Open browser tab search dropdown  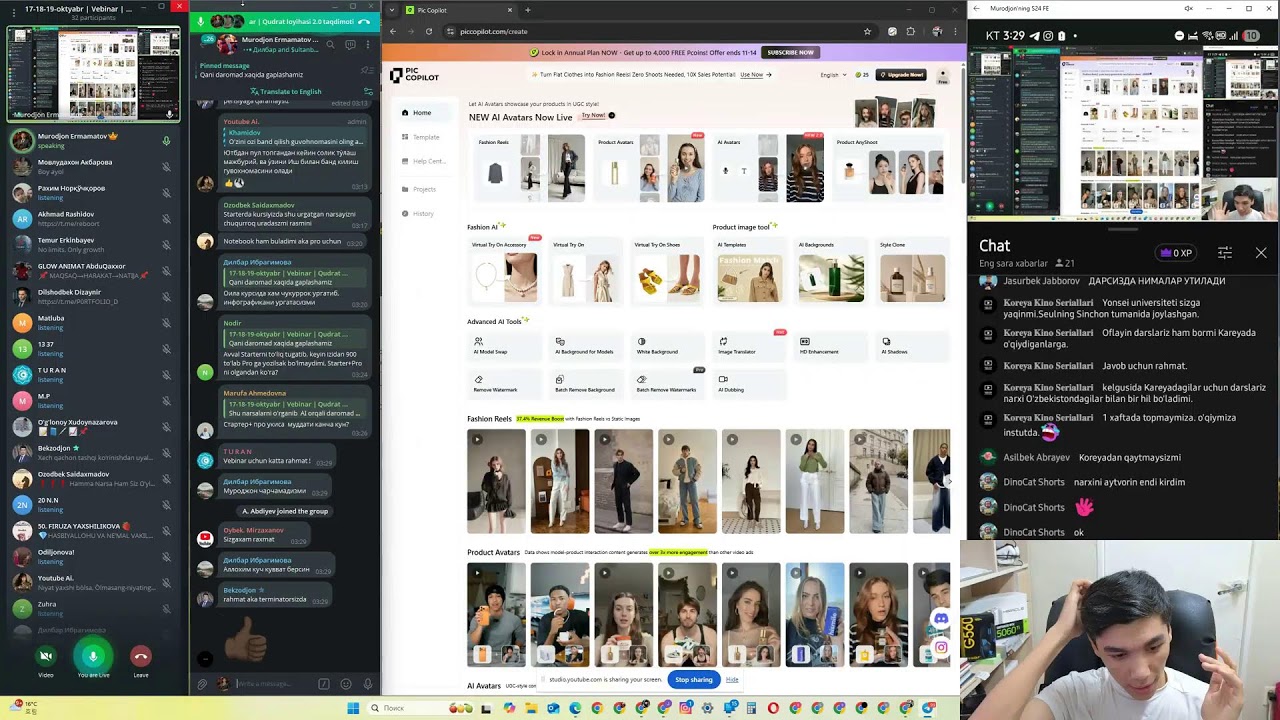point(391,10)
